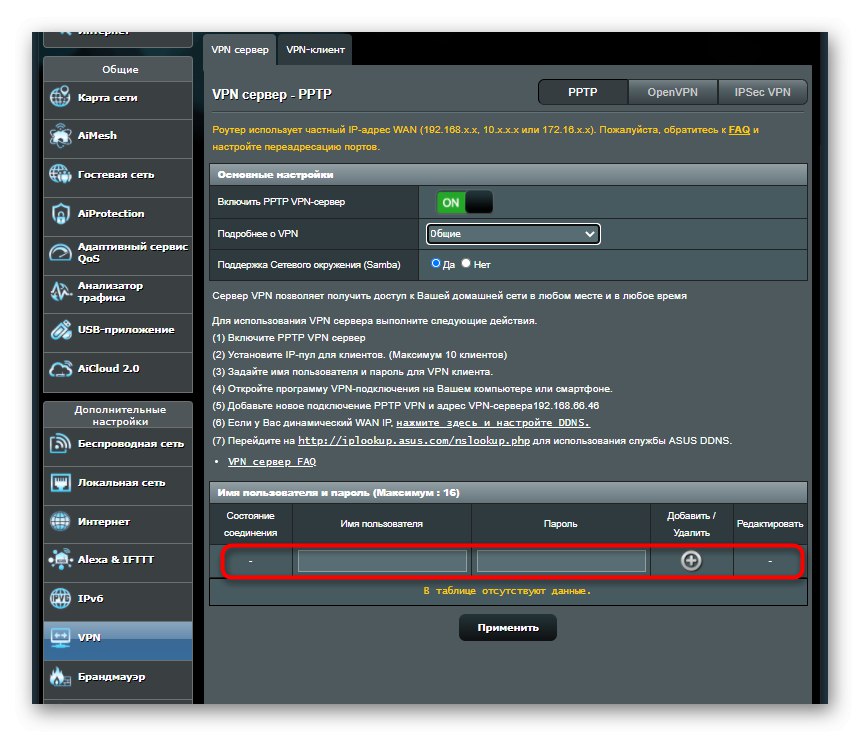Open the USB-приложение icon

point(60,330)
